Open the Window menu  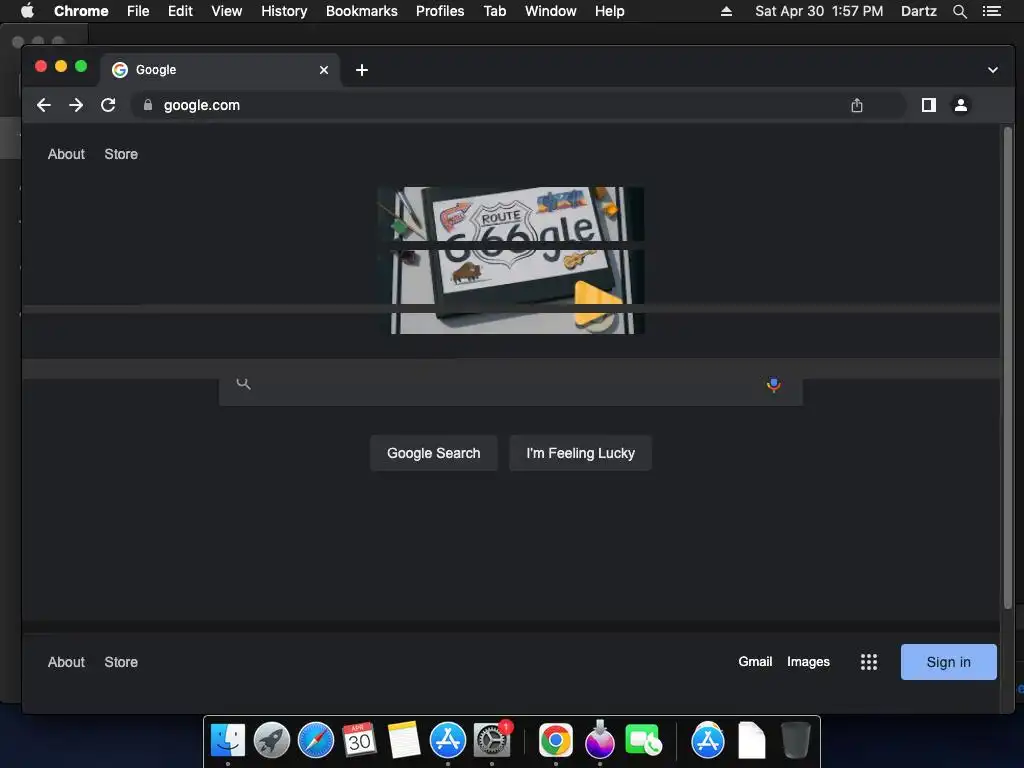click(551, 11)
